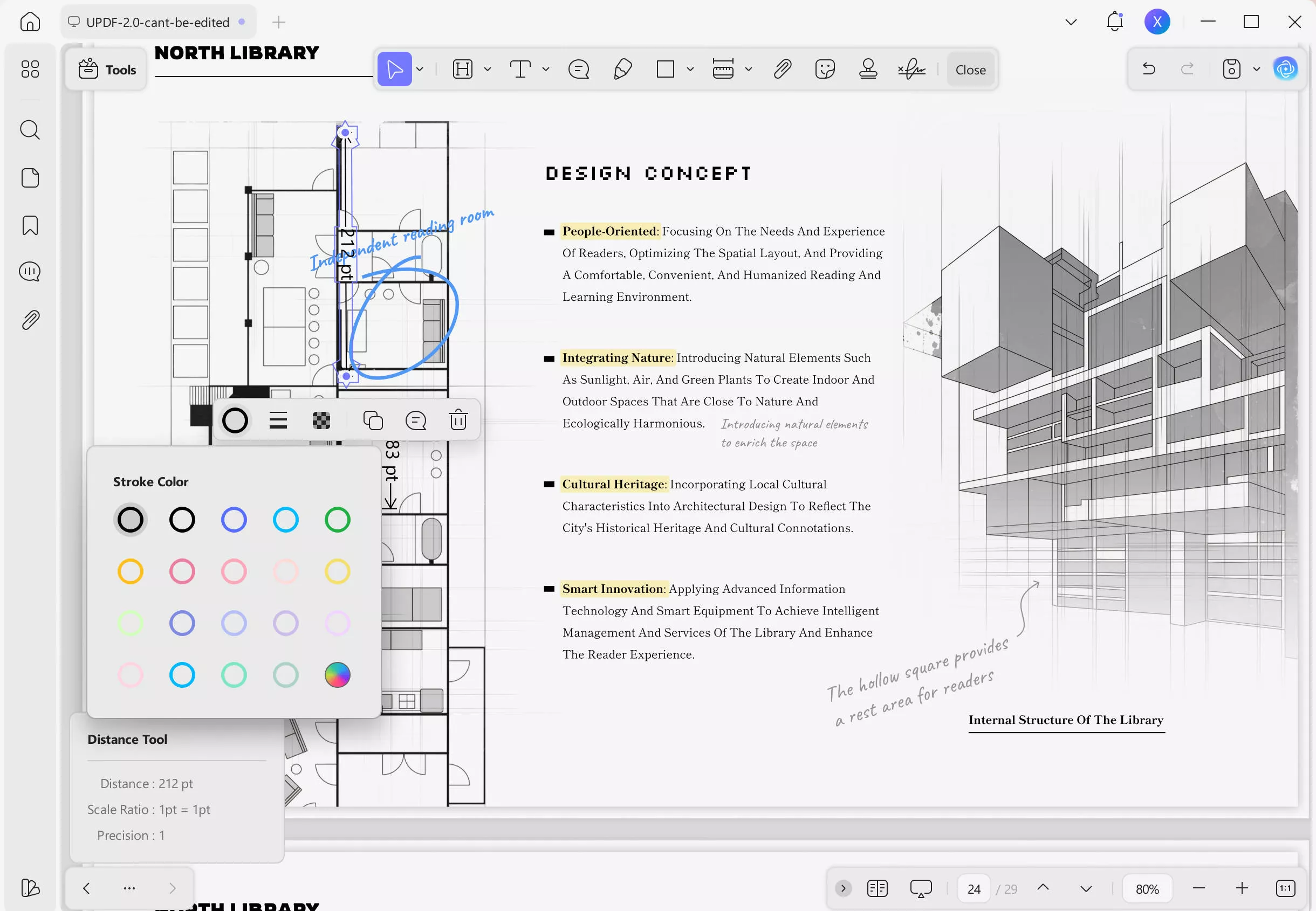Expand the rectangle shape dropdown arrow

tap(690, 69)
